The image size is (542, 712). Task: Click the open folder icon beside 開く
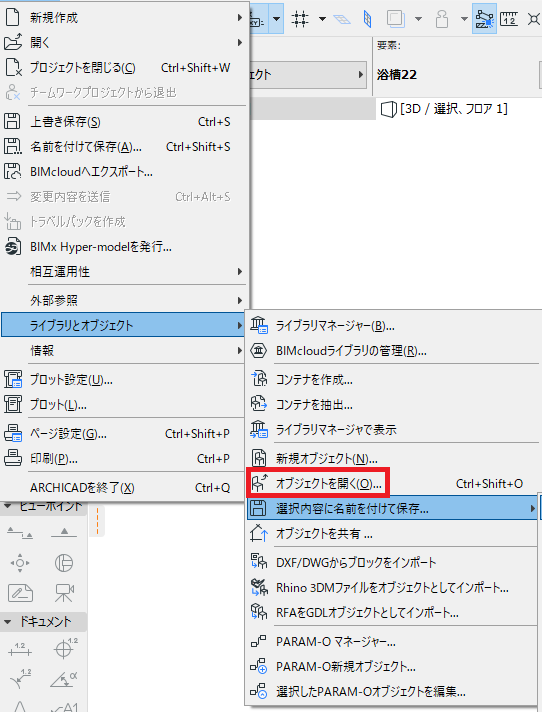click(x=13, y=42)
